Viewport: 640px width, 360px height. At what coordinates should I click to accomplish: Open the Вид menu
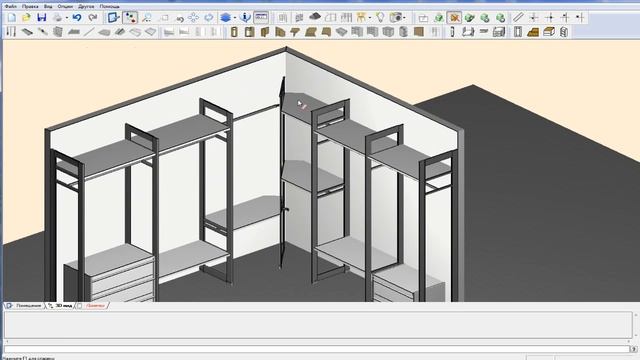[x=48, y=7]
